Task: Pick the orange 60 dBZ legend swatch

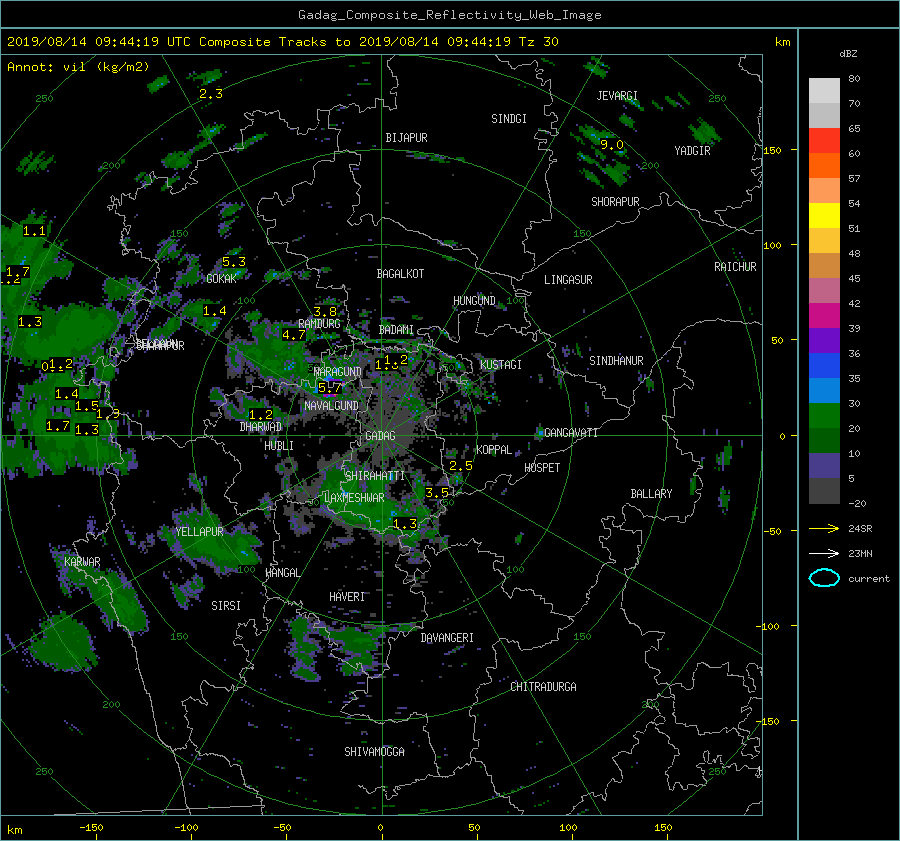Action: tap(824, 166)
